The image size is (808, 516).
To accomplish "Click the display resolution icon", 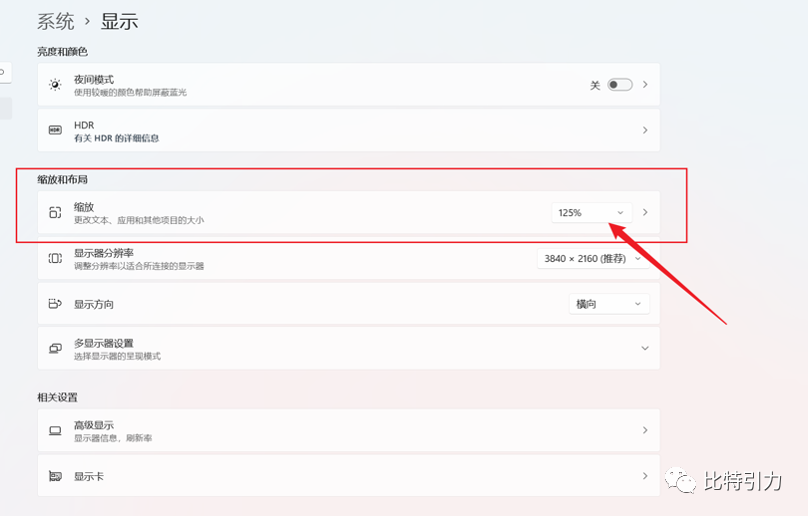I will point(55,259).
